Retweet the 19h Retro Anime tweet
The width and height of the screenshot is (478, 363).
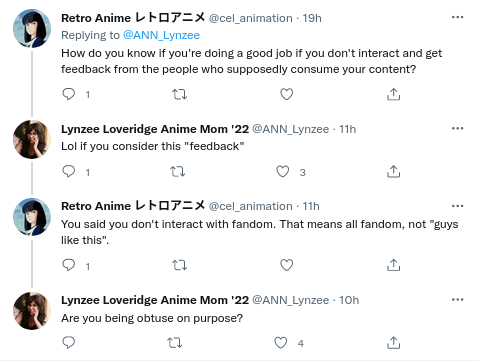coord(179,95)
